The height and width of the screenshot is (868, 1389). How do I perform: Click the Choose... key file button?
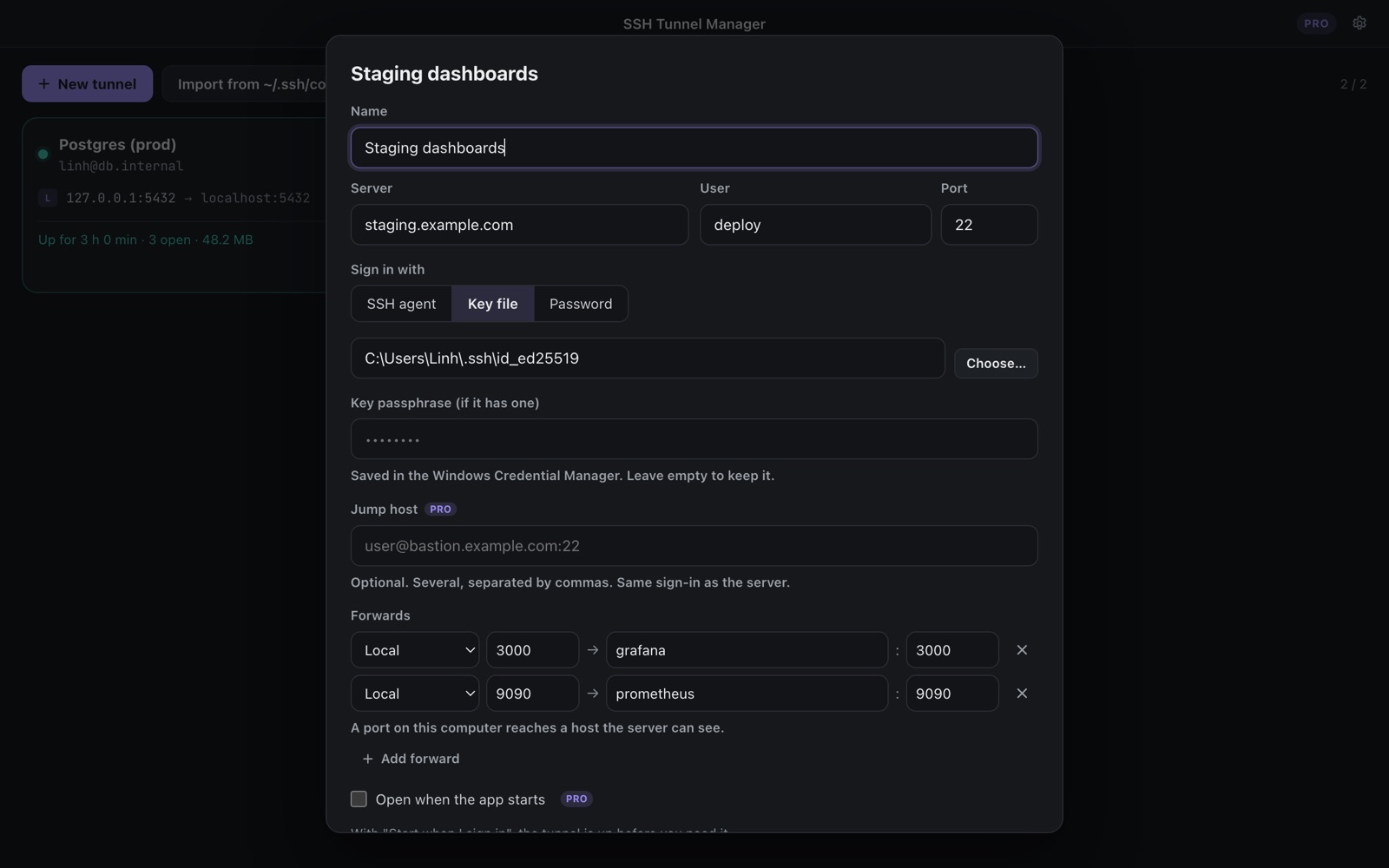pyautogui.click(x=996, y=364)
